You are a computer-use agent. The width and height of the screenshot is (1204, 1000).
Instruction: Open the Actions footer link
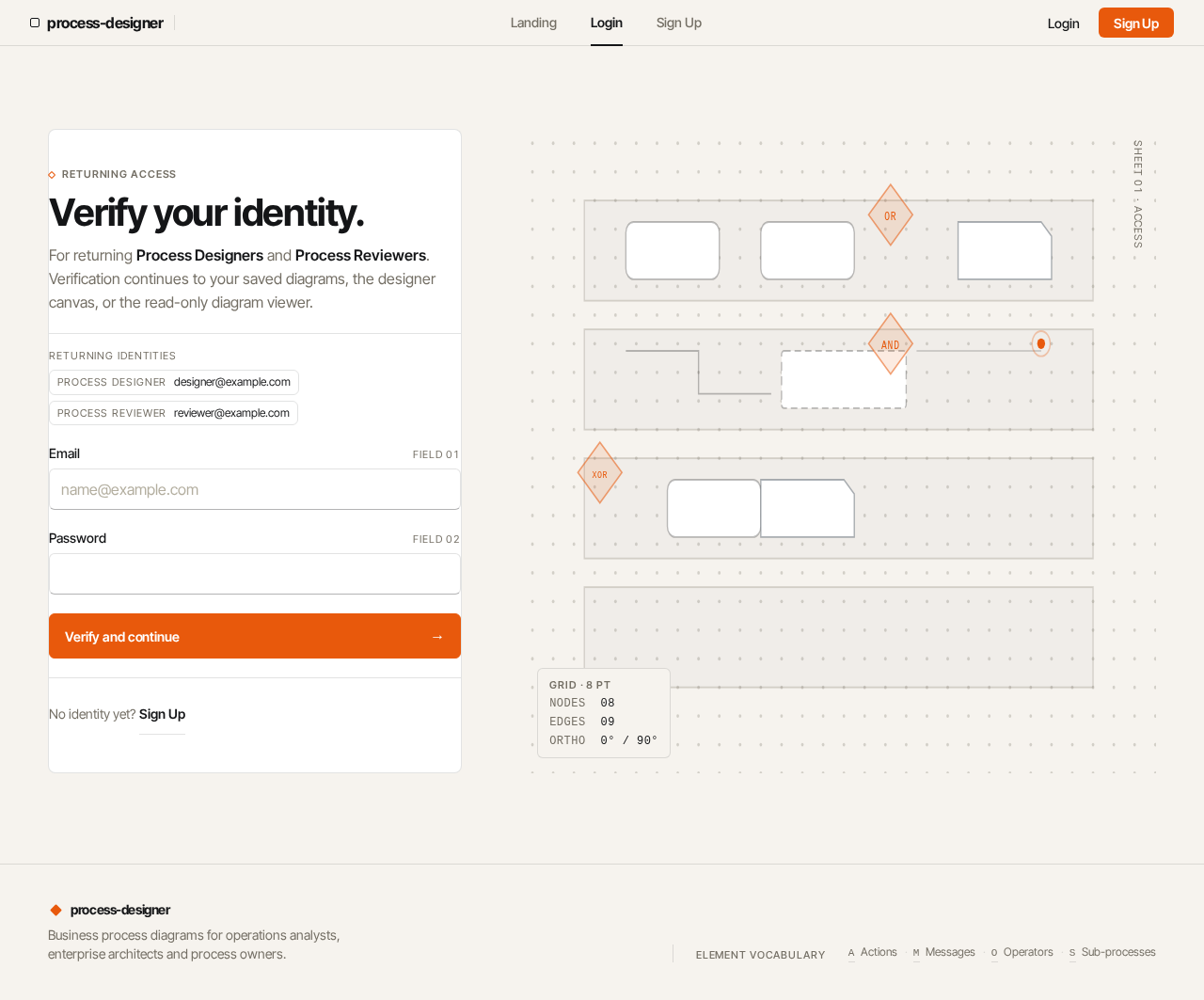tap(872, 952)
